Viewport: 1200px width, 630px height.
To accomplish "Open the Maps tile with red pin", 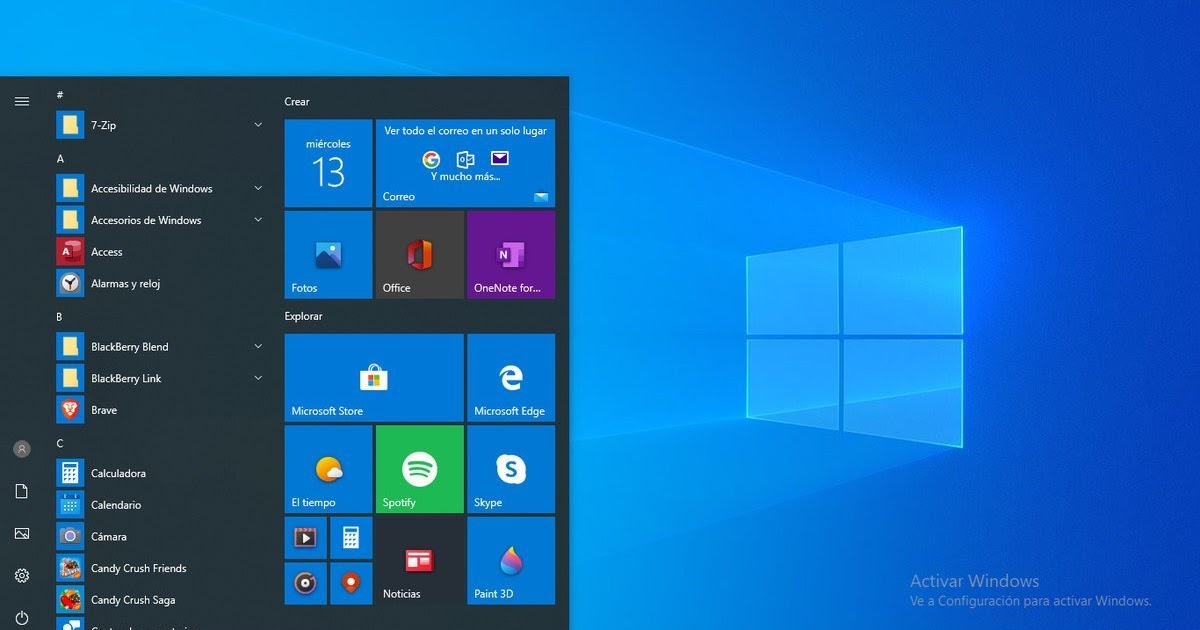I will point(351,583).
